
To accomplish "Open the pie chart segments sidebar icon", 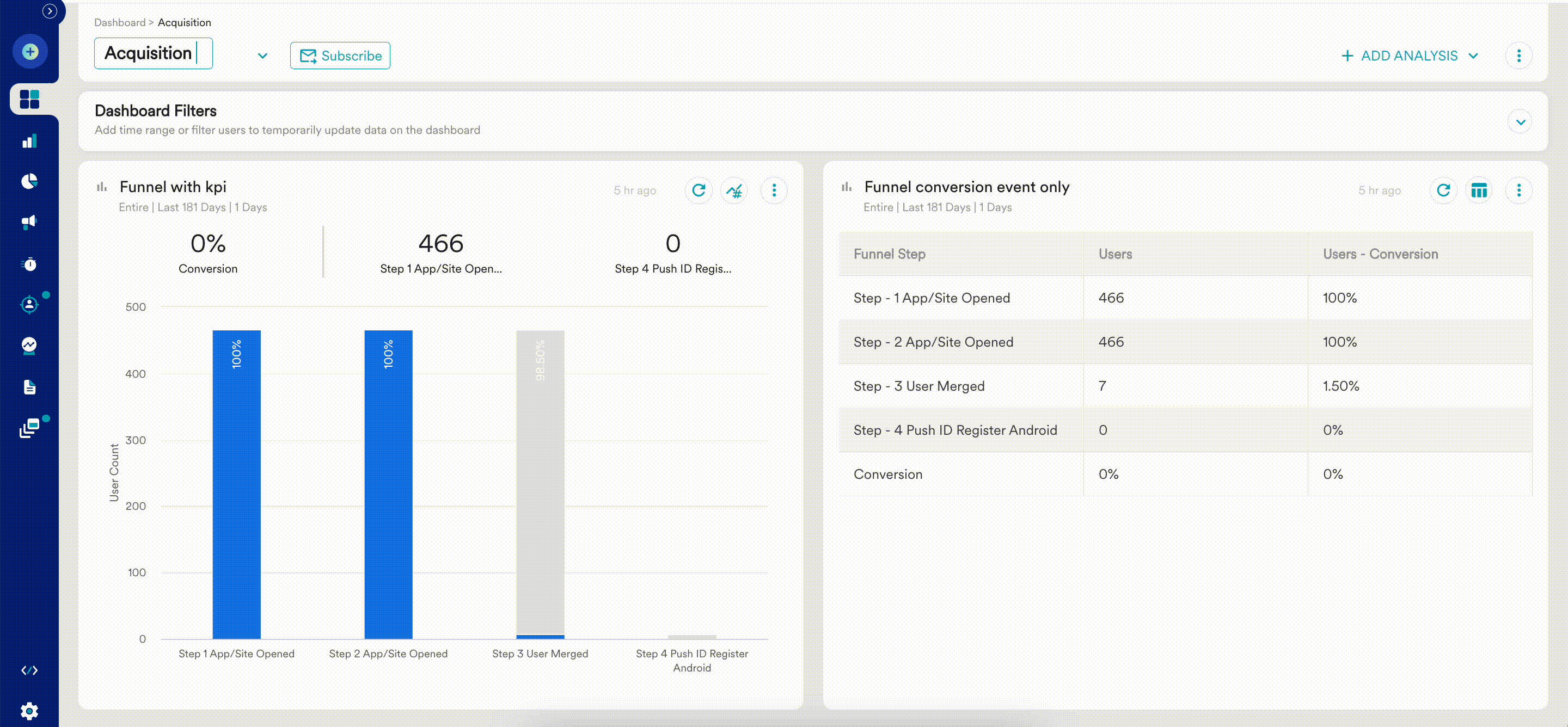I will click(x=29, y=181).
